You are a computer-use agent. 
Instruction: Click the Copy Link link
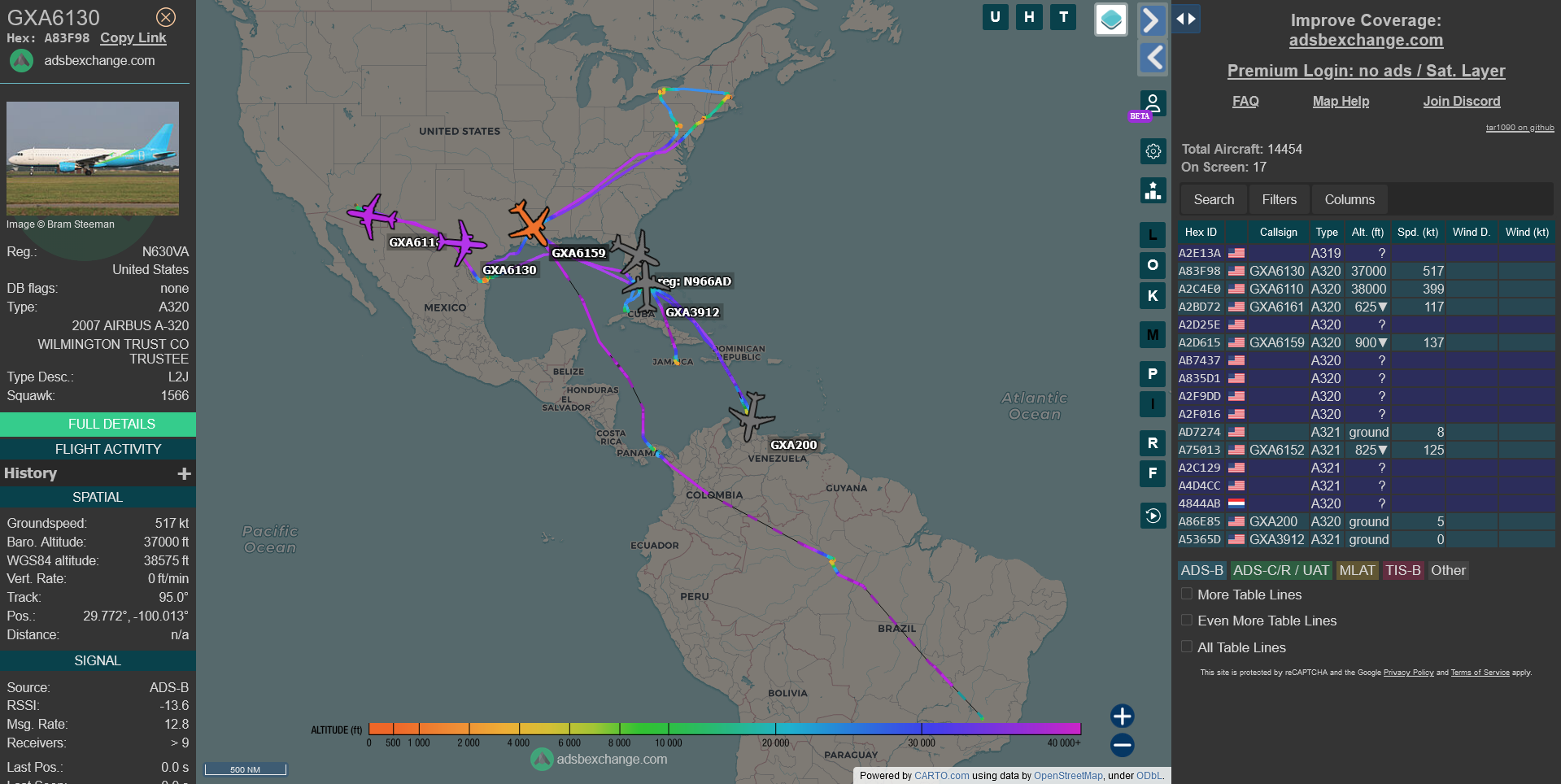point(133,38)
